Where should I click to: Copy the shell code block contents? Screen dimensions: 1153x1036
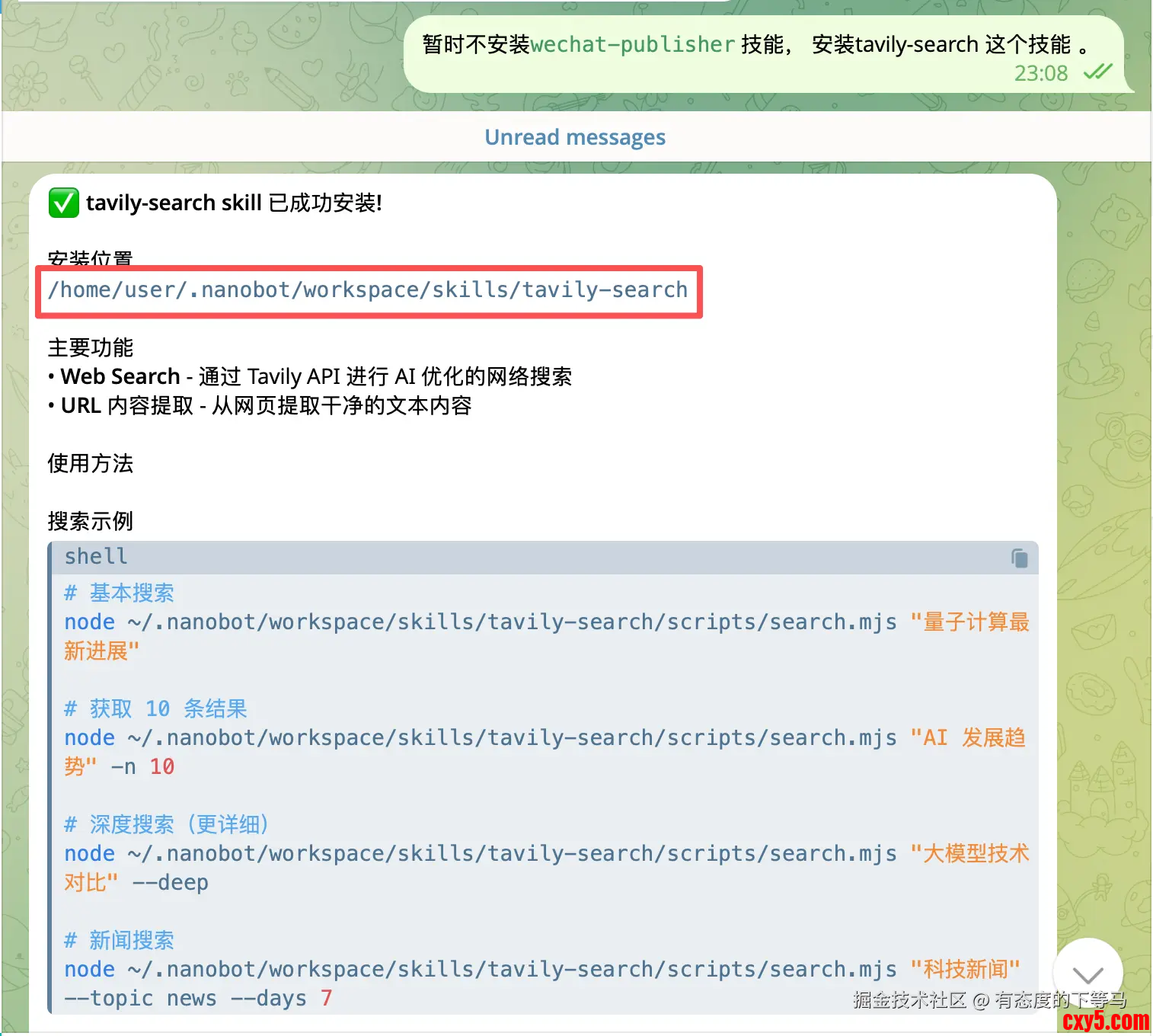click(x=1019, y=558)
